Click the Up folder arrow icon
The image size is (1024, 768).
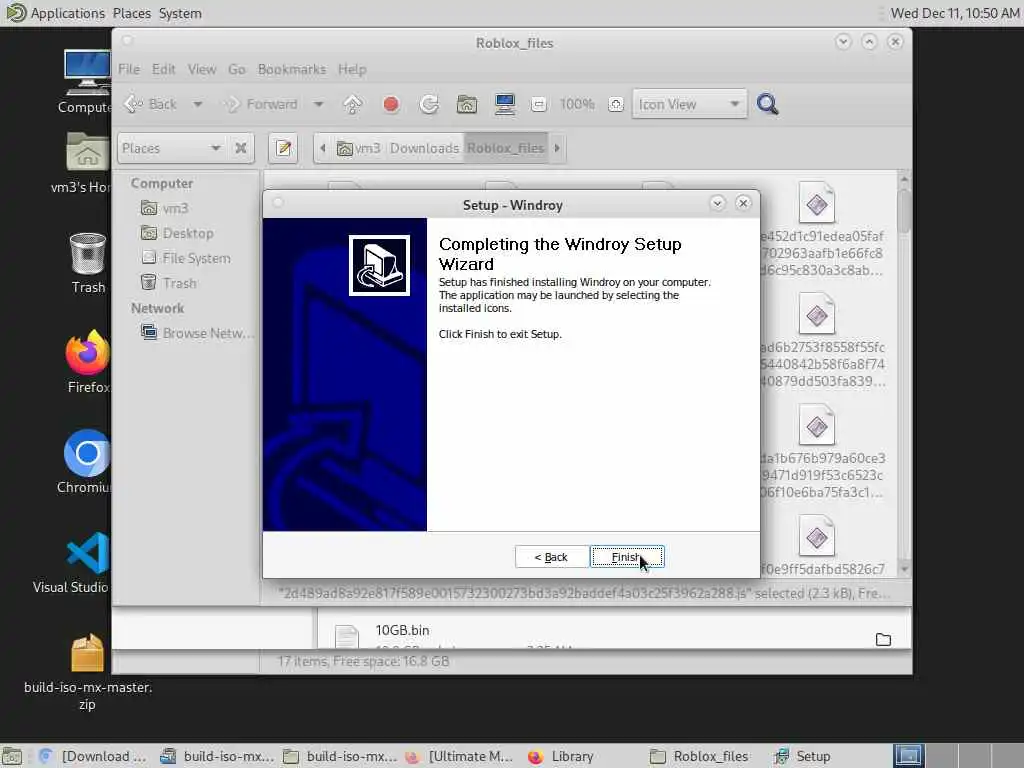point(353,104)
